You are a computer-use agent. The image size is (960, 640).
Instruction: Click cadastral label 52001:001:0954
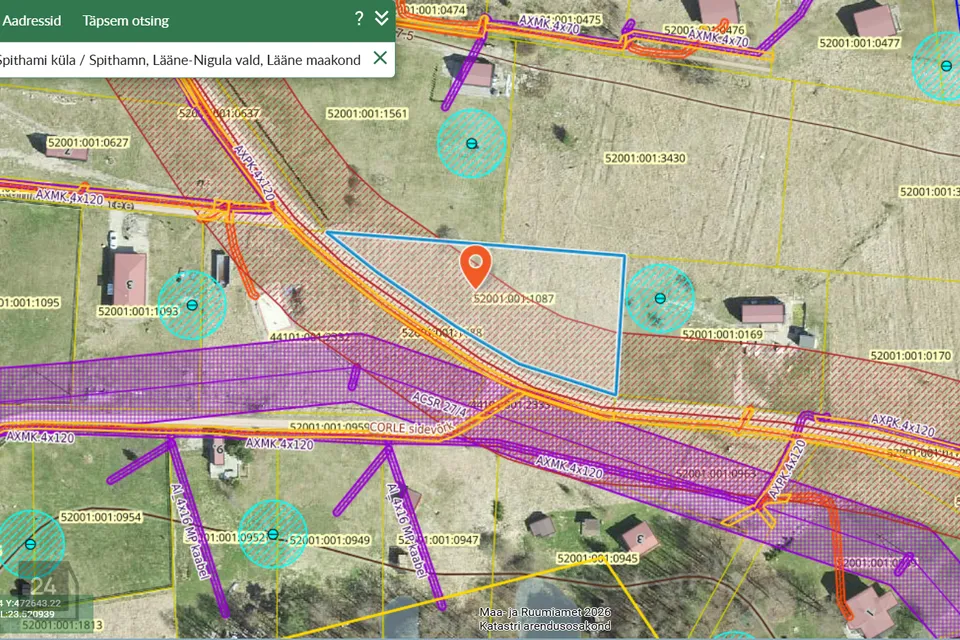(101, 518)
